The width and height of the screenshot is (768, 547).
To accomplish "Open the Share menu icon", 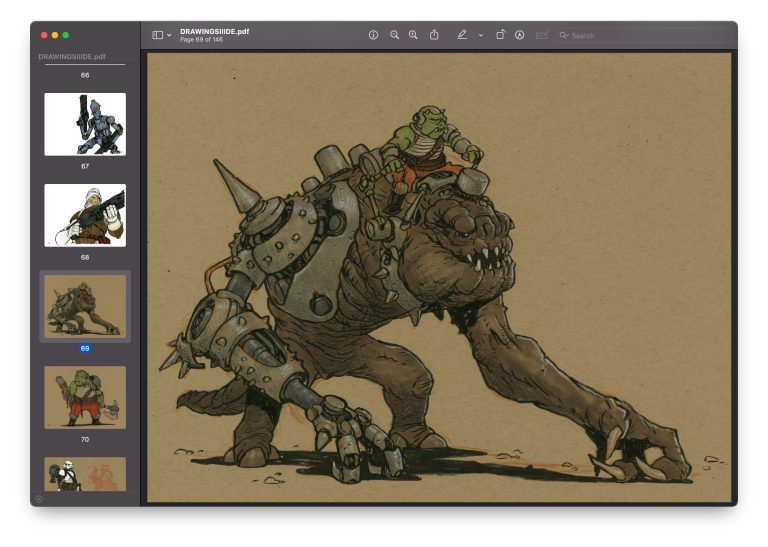I will pyautogui.click(x=434, y=34).
